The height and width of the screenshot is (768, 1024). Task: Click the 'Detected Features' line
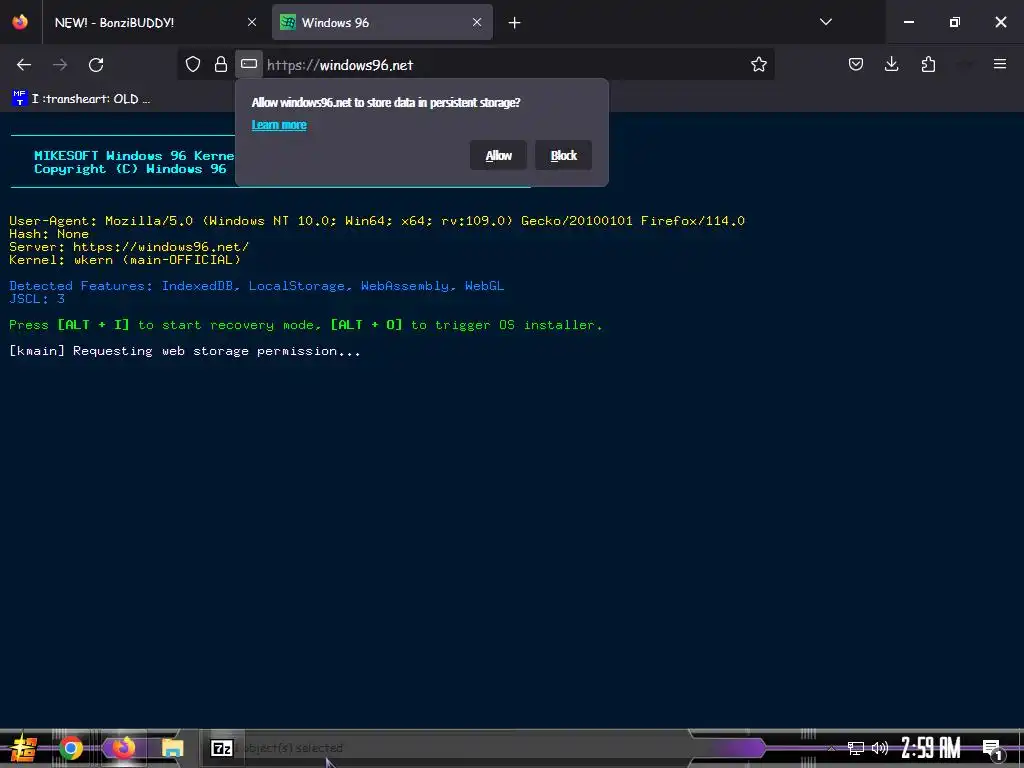[x=256, y=286]
